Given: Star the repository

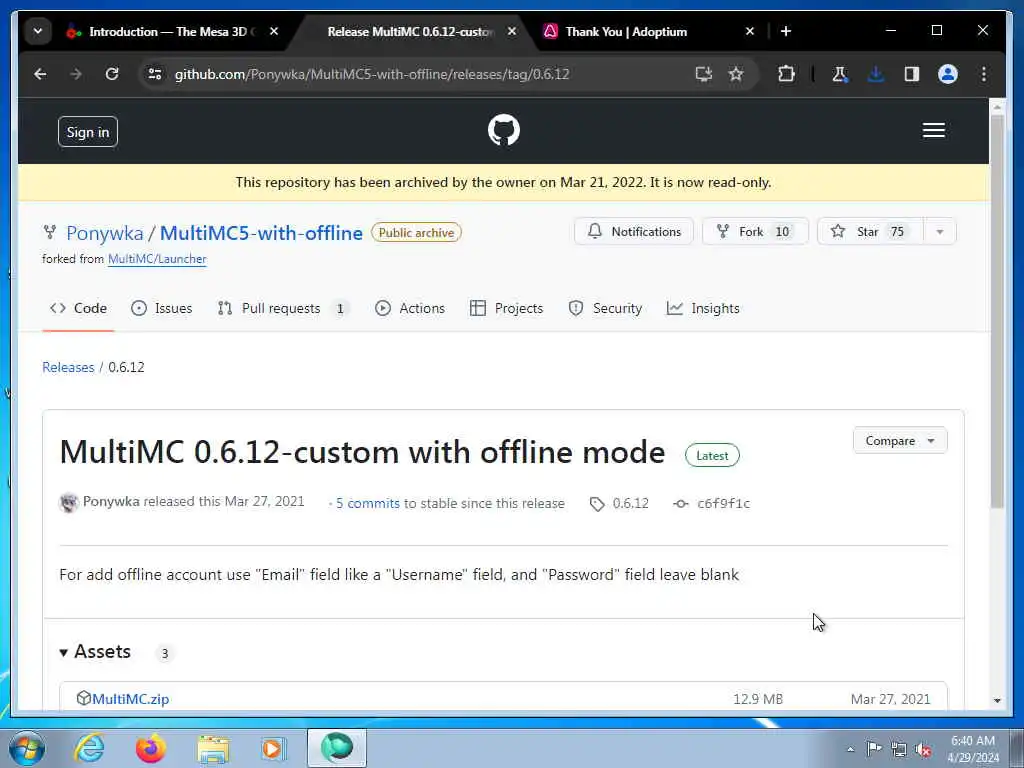Looking at the screenshot, I should (871, 232).
